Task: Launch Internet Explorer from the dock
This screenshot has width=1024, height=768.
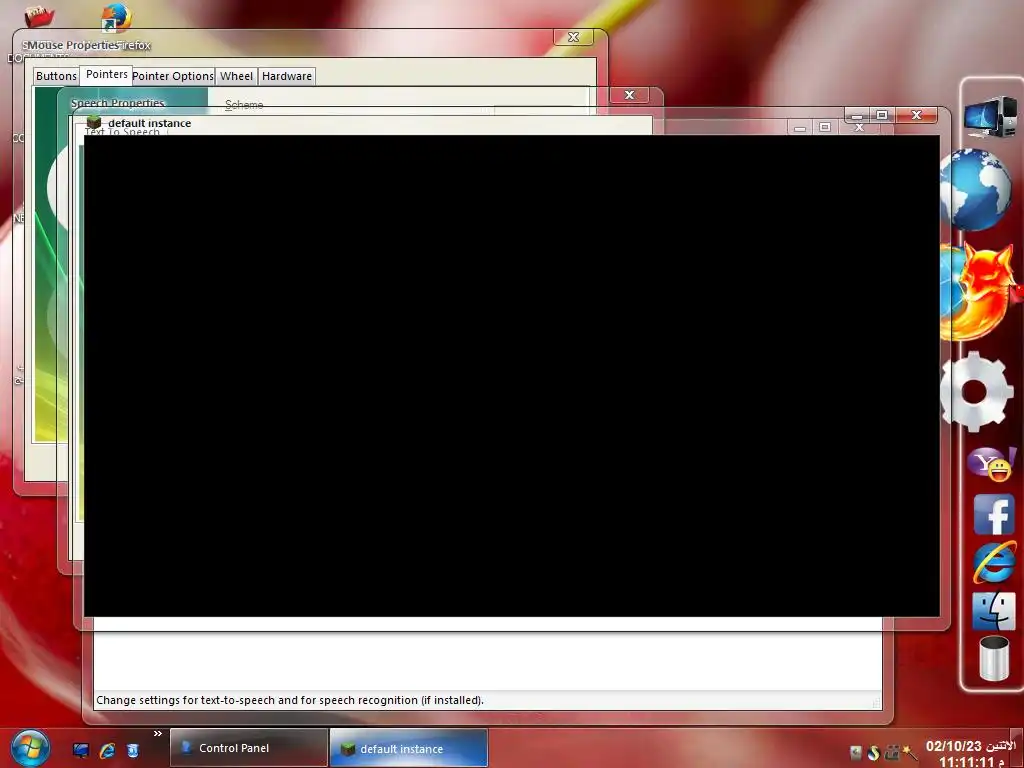Action: 994,562
